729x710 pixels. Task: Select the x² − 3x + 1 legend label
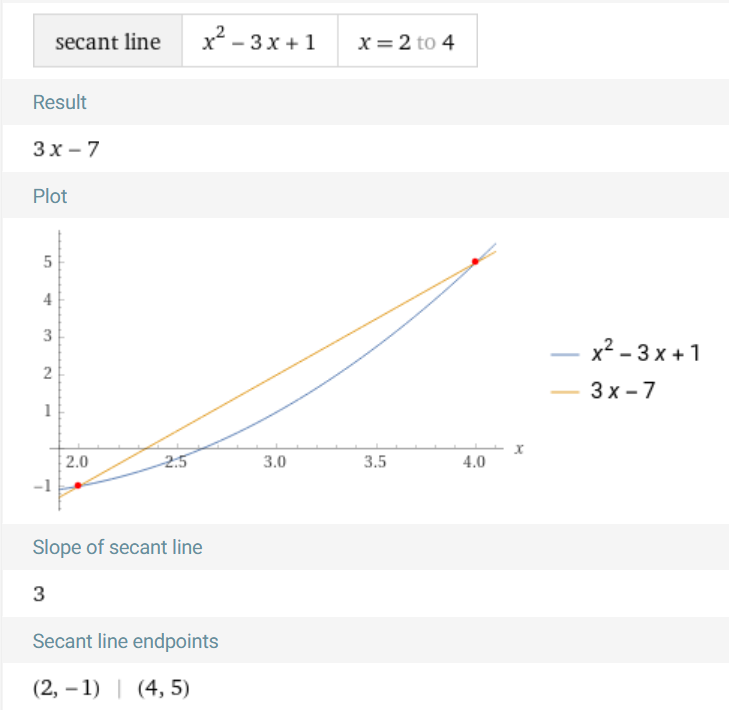tap(645, 353)
